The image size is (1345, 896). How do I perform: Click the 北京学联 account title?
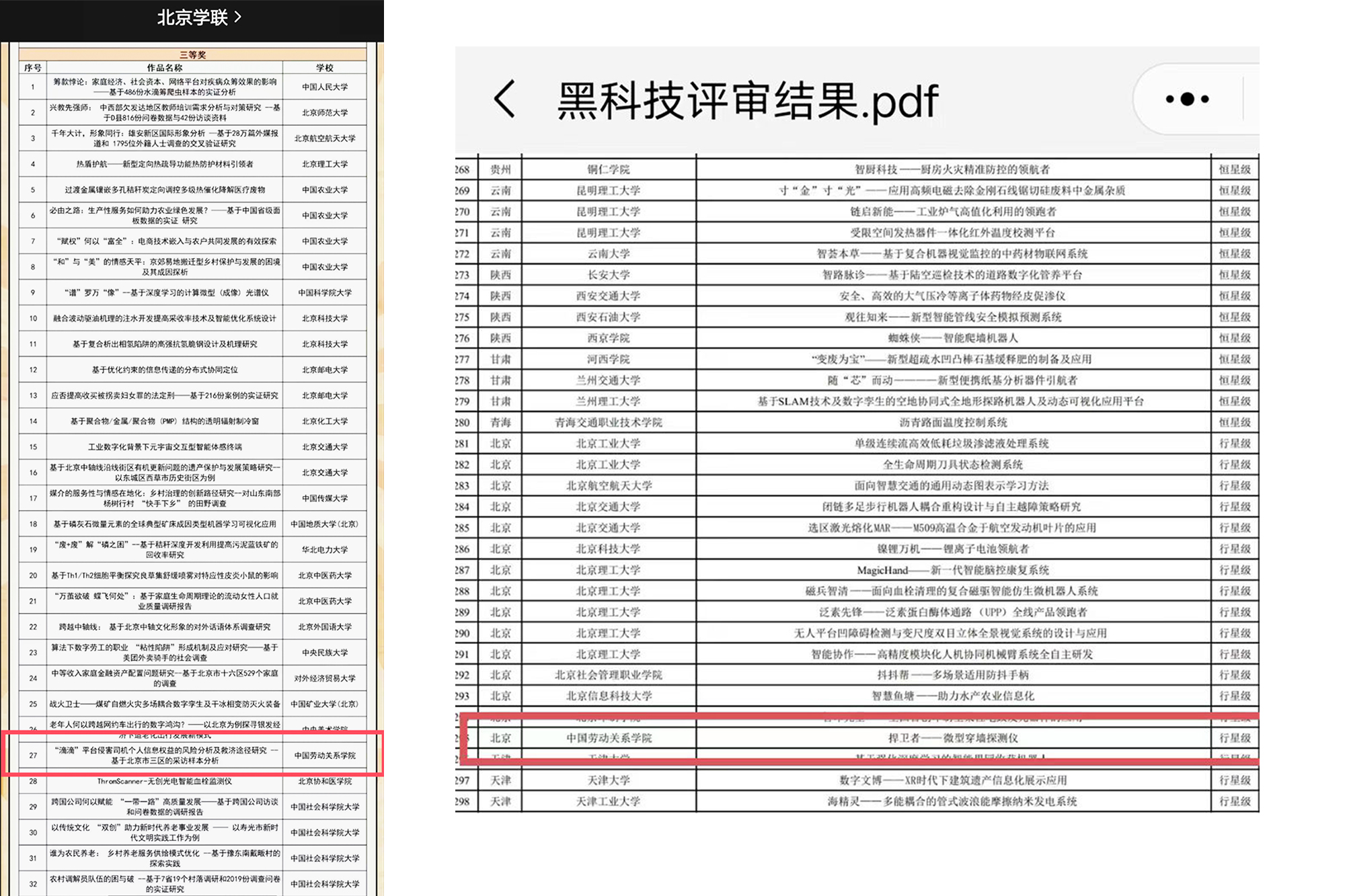tap(192, 17)
